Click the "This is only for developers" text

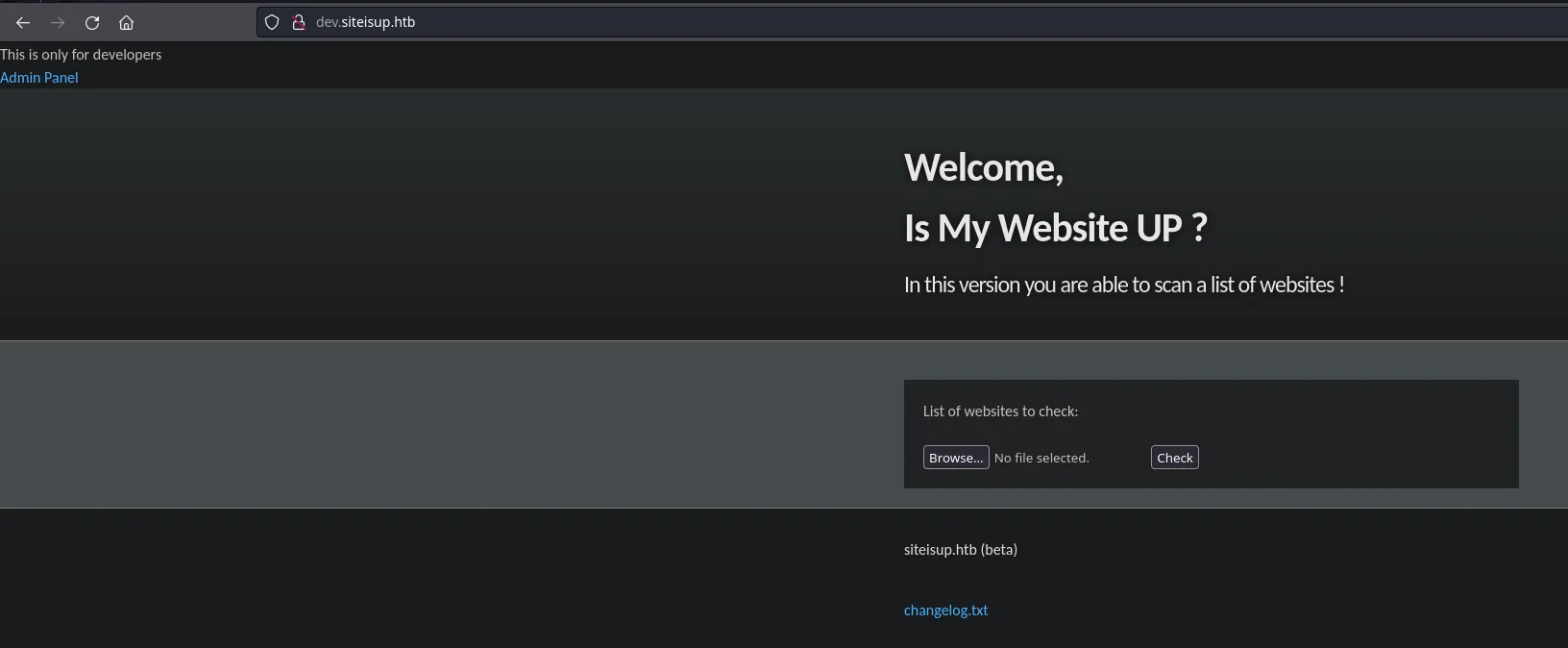point(81,55)
